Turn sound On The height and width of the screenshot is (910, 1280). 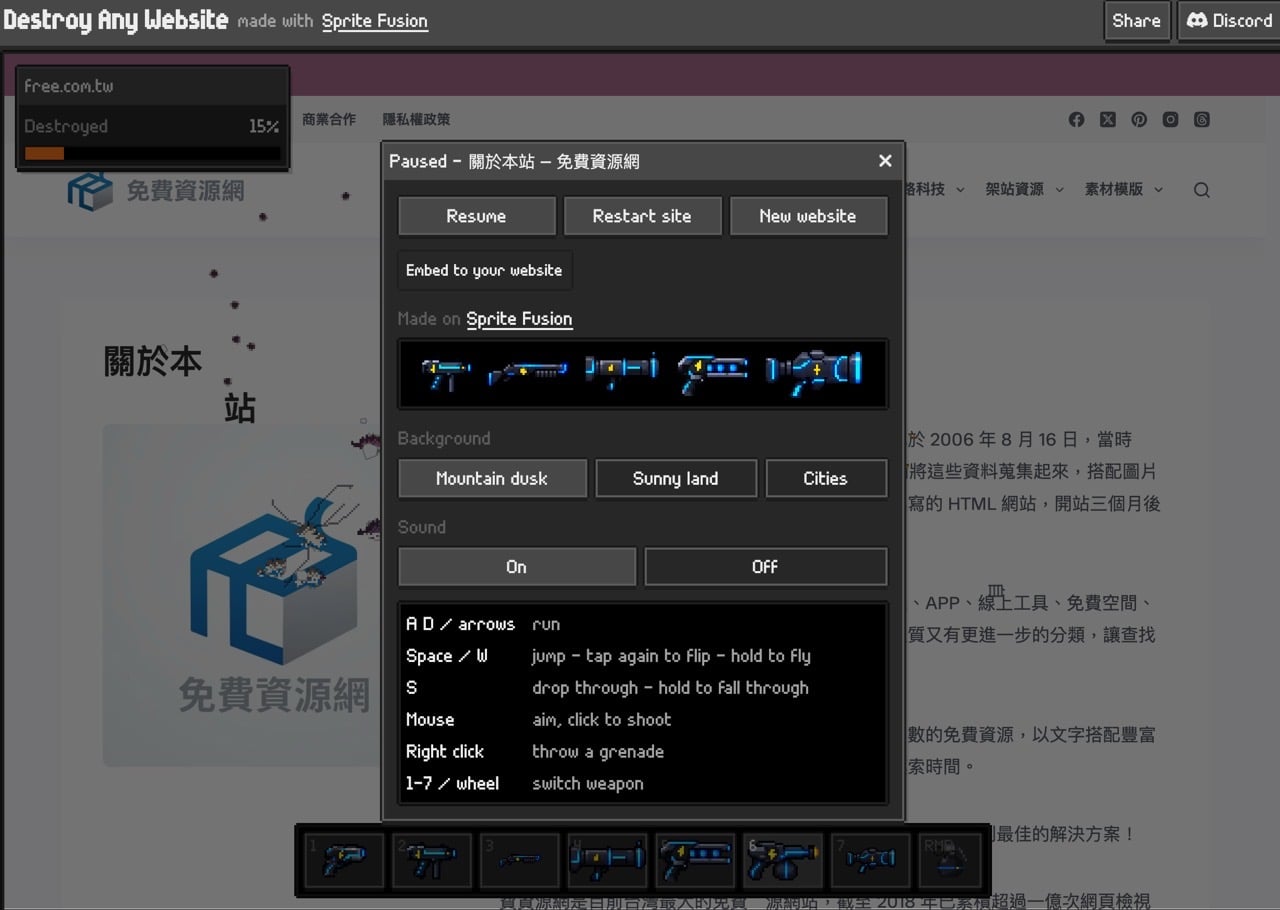[517, 566]
